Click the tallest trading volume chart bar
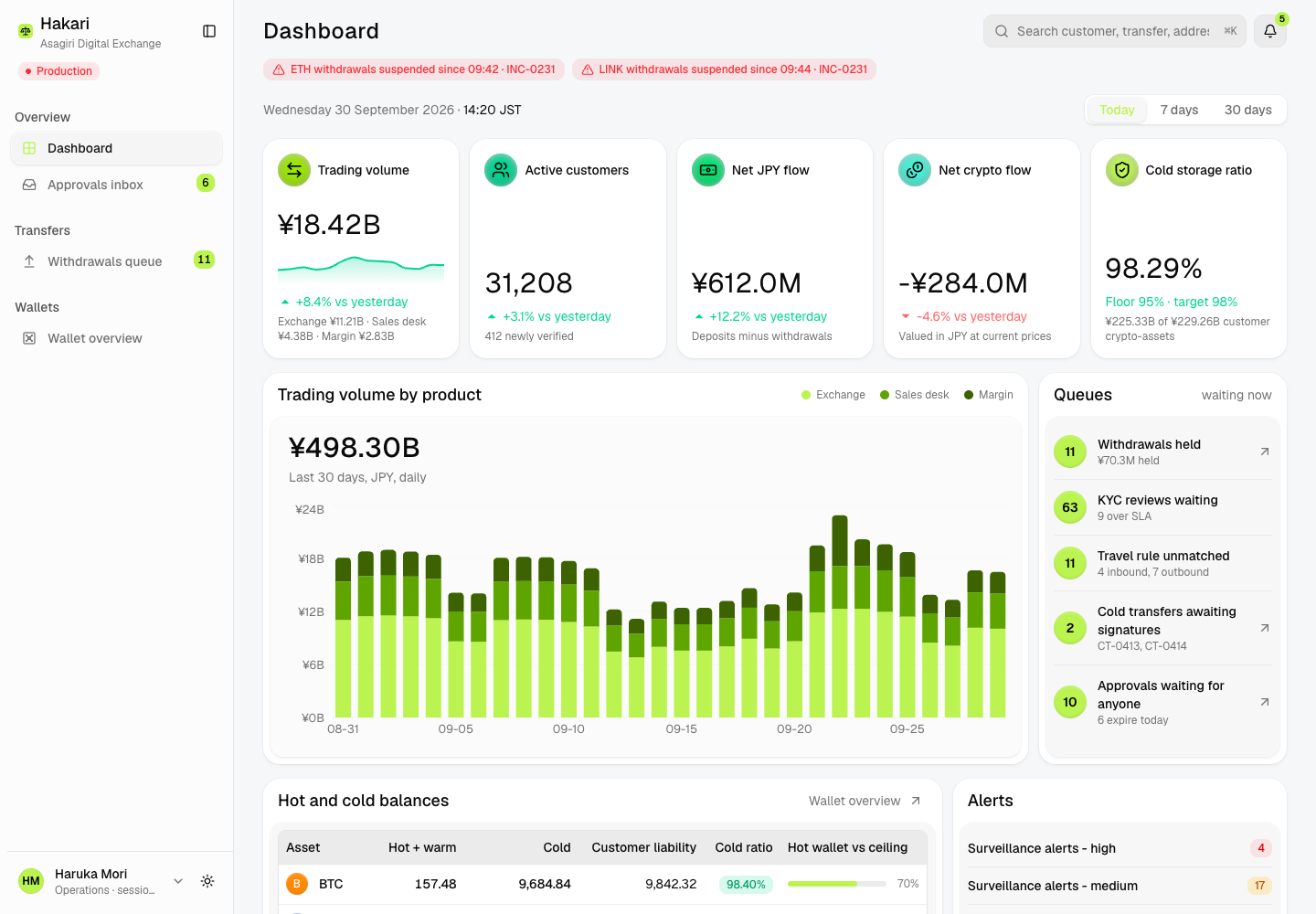The width and height of the screenshot is (1316, 914). click(x=840, y=616)
